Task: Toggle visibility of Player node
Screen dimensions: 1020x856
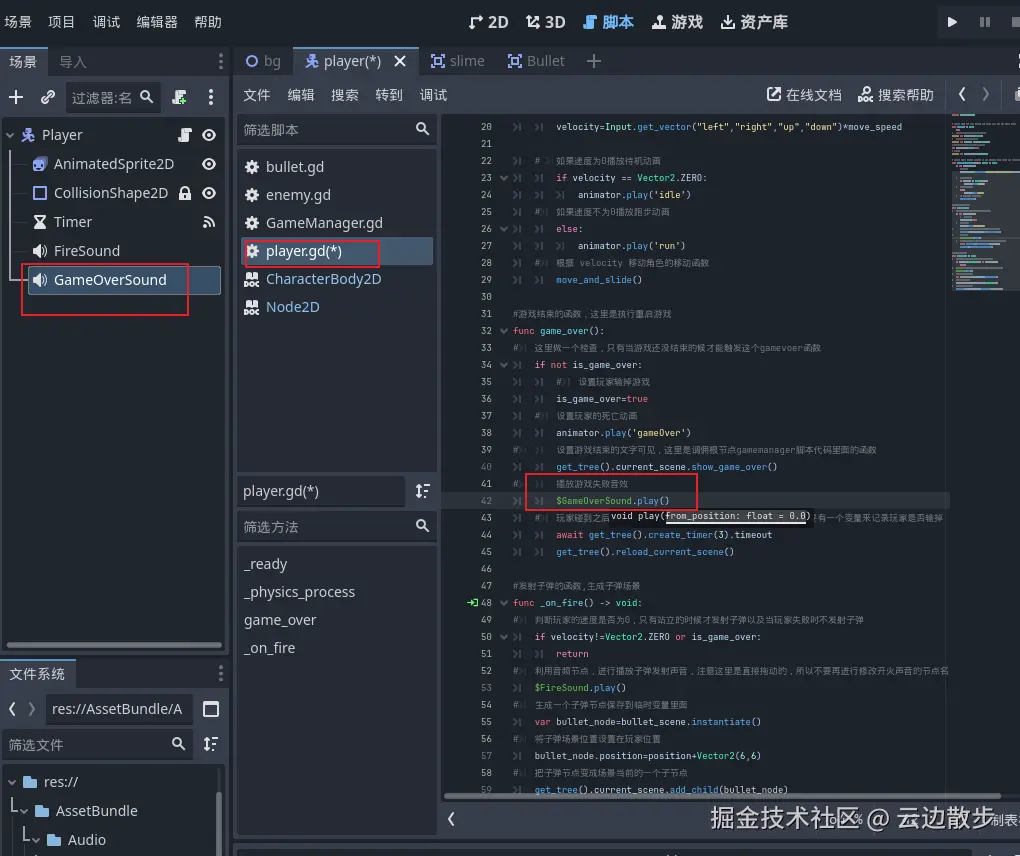Action: pos(209,135)
